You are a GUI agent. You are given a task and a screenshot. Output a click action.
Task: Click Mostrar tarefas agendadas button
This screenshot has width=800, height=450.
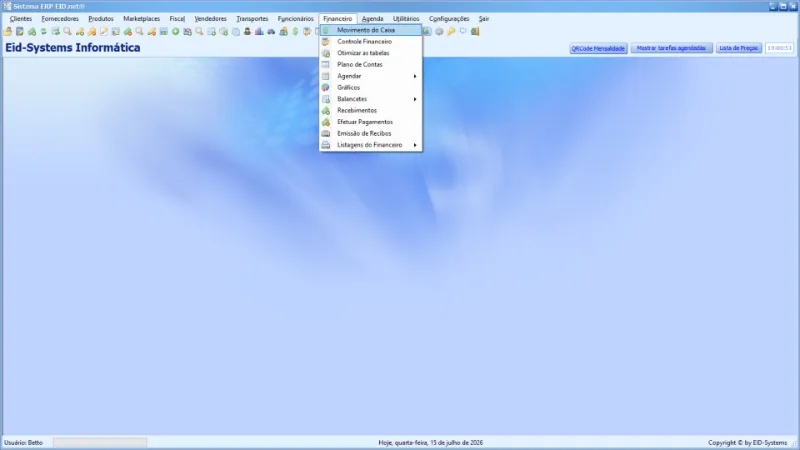click(671, 48)
